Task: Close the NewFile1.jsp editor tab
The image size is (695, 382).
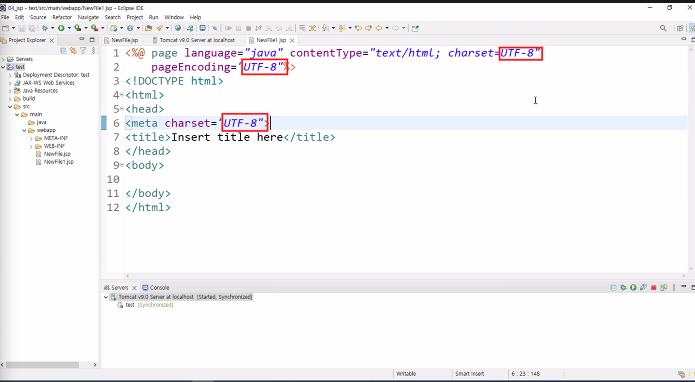Action: pos(292,40)
